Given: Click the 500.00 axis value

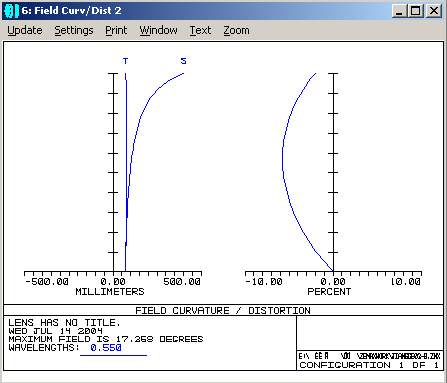Looking at the screenshot, I should tap(182, 282).
